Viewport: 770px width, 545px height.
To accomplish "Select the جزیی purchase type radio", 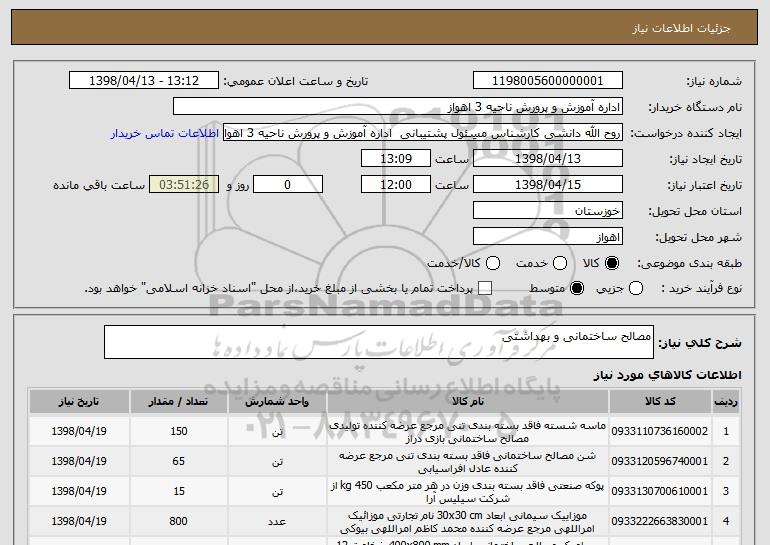I will point(635,288).
